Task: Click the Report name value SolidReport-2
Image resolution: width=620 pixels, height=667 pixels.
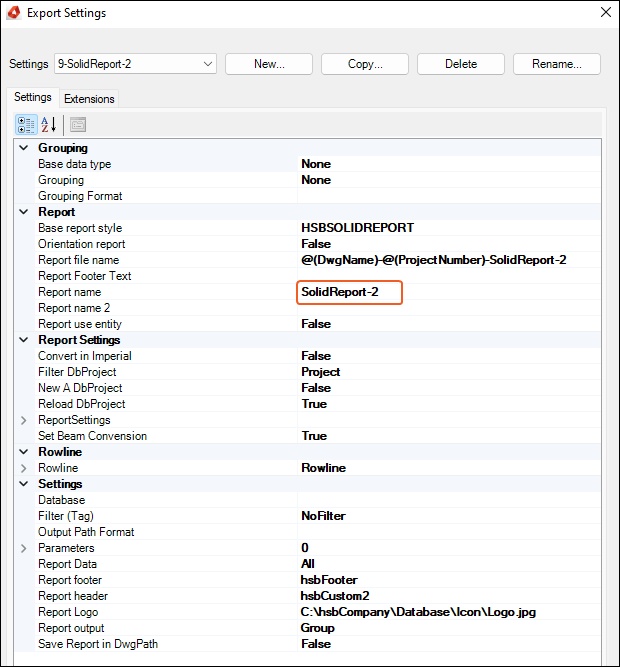Action: point(340,292)
